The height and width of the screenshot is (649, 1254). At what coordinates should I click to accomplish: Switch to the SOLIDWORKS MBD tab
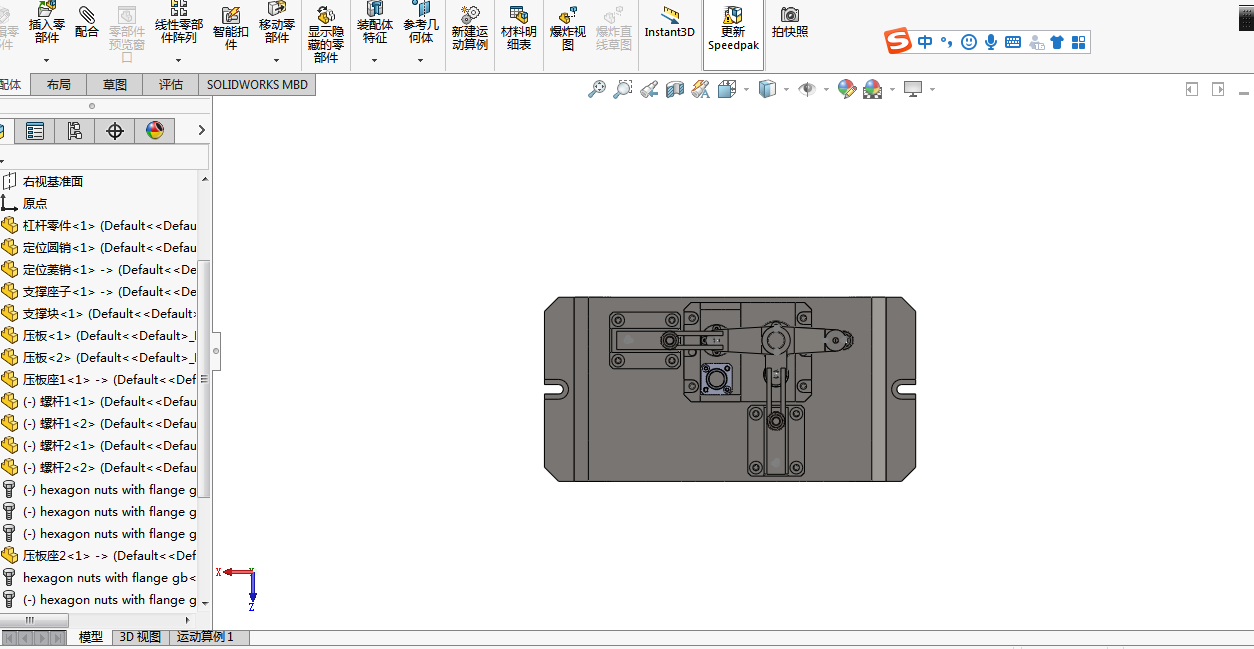(257, 85)
